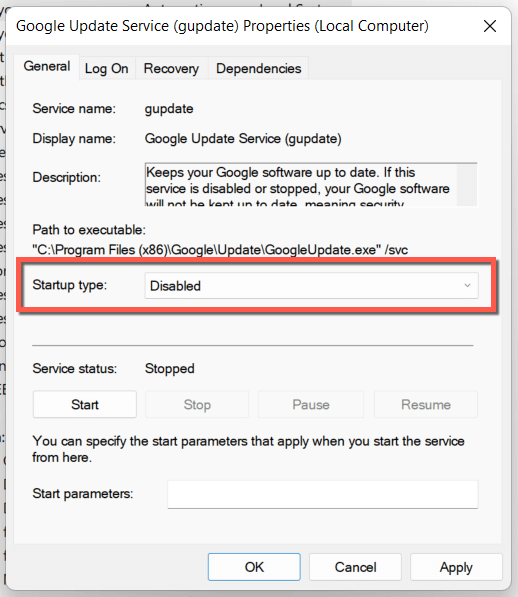Click the gupdate service name value

169,109
